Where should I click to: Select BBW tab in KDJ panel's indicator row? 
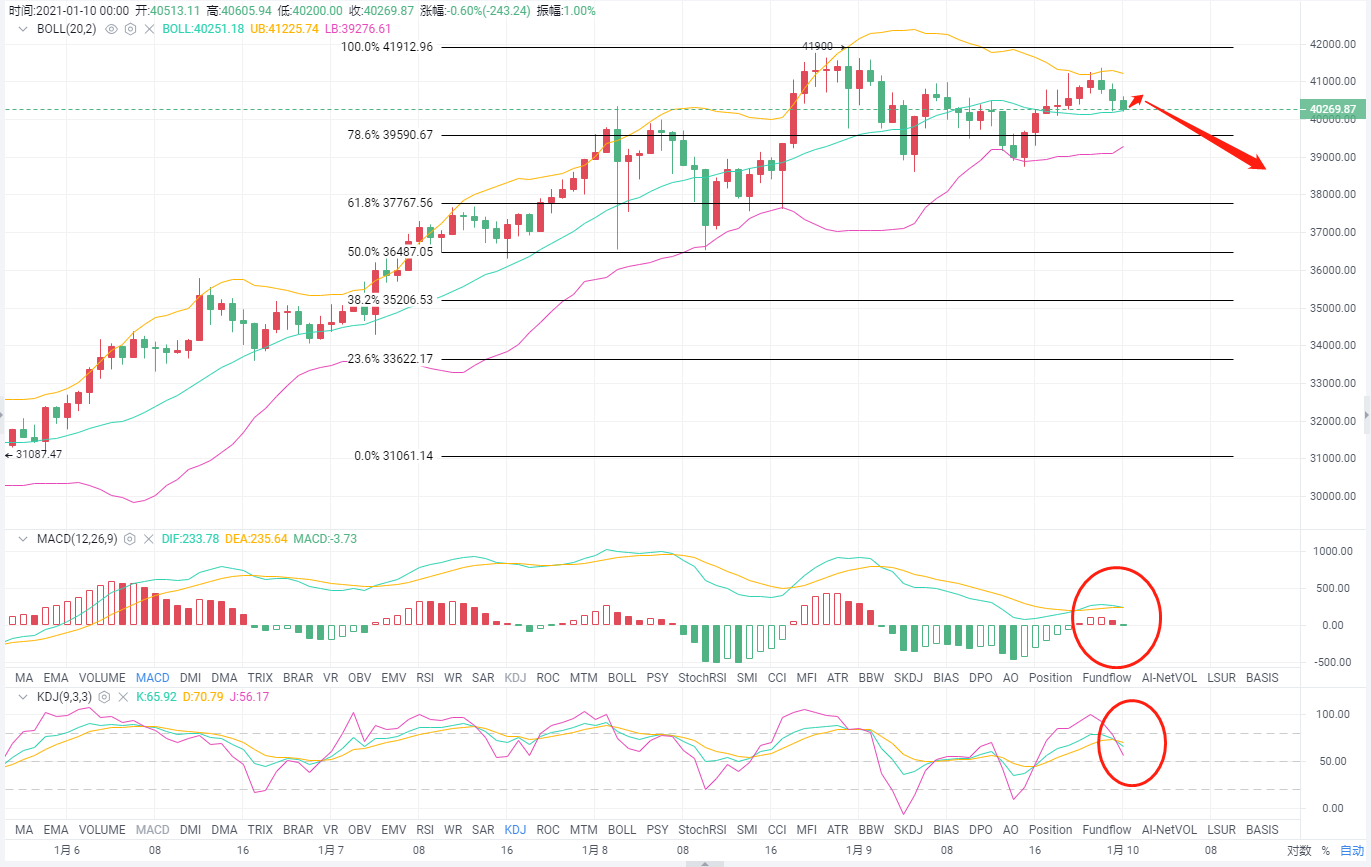[871, 830]
